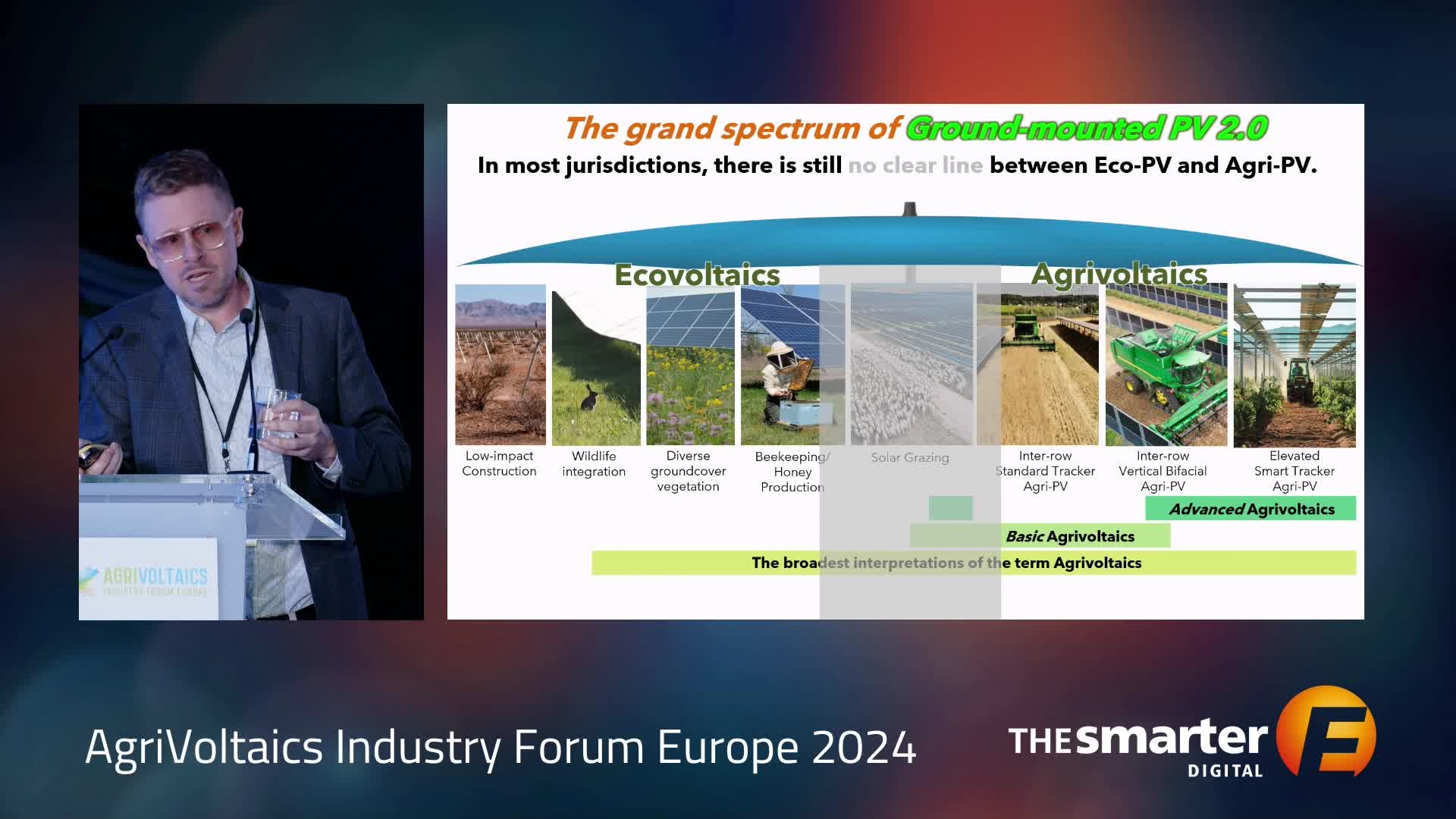1456x819 pixels.
Task: Click the speaker video panel
Action: click(251, 362)
